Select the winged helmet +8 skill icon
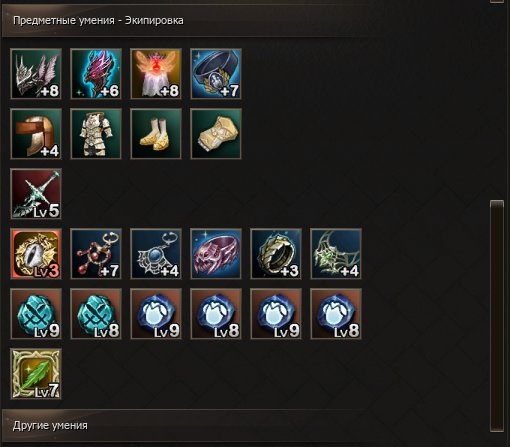This screenshot has height=447, width=510. point(36,74)
